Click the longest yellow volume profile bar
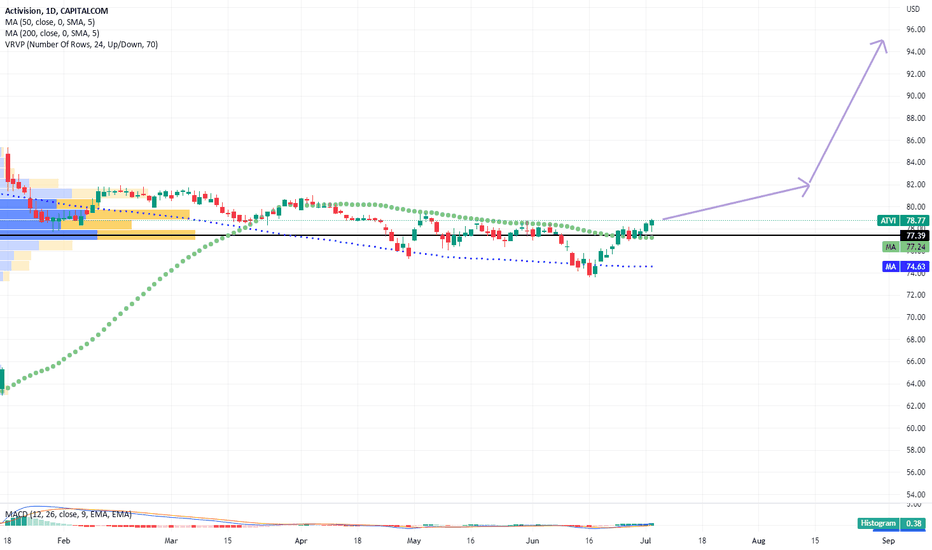932x550 pixels. click(146, 235)
